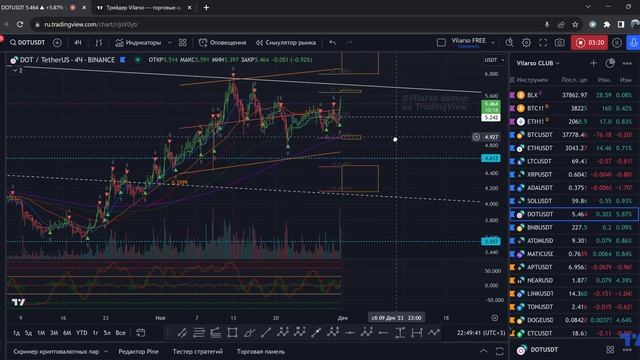Open the watchlist advanced view pie icon
Screen dimensions: 640x360
coord(610,63)
